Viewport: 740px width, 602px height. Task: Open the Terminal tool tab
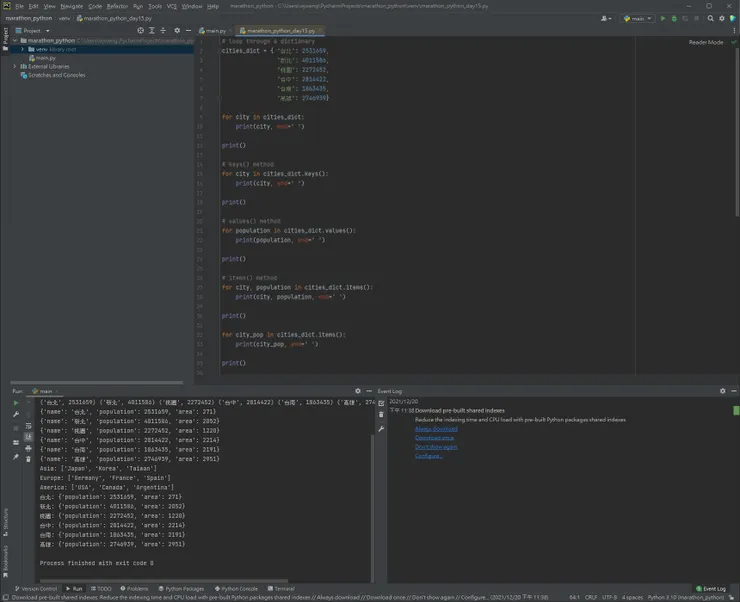(x=281, y=589)
